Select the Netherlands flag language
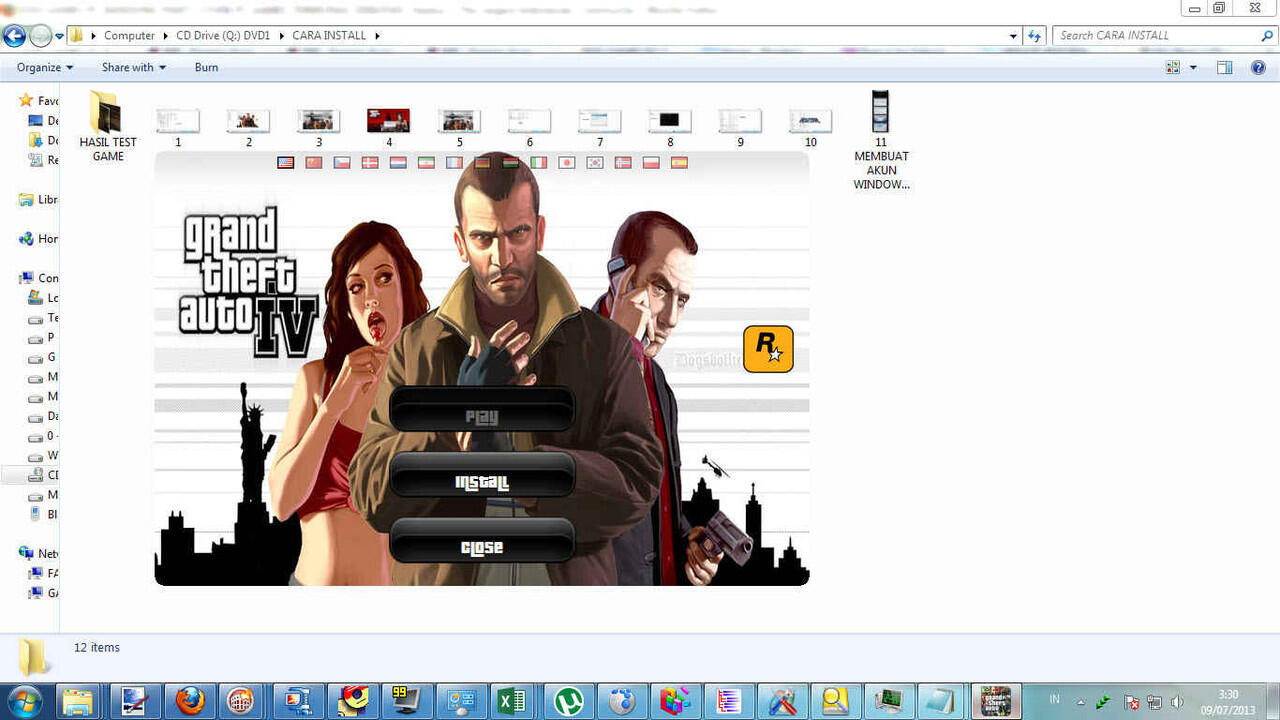1280x720 pixels. pyautogui.click(x=398, y=162)
